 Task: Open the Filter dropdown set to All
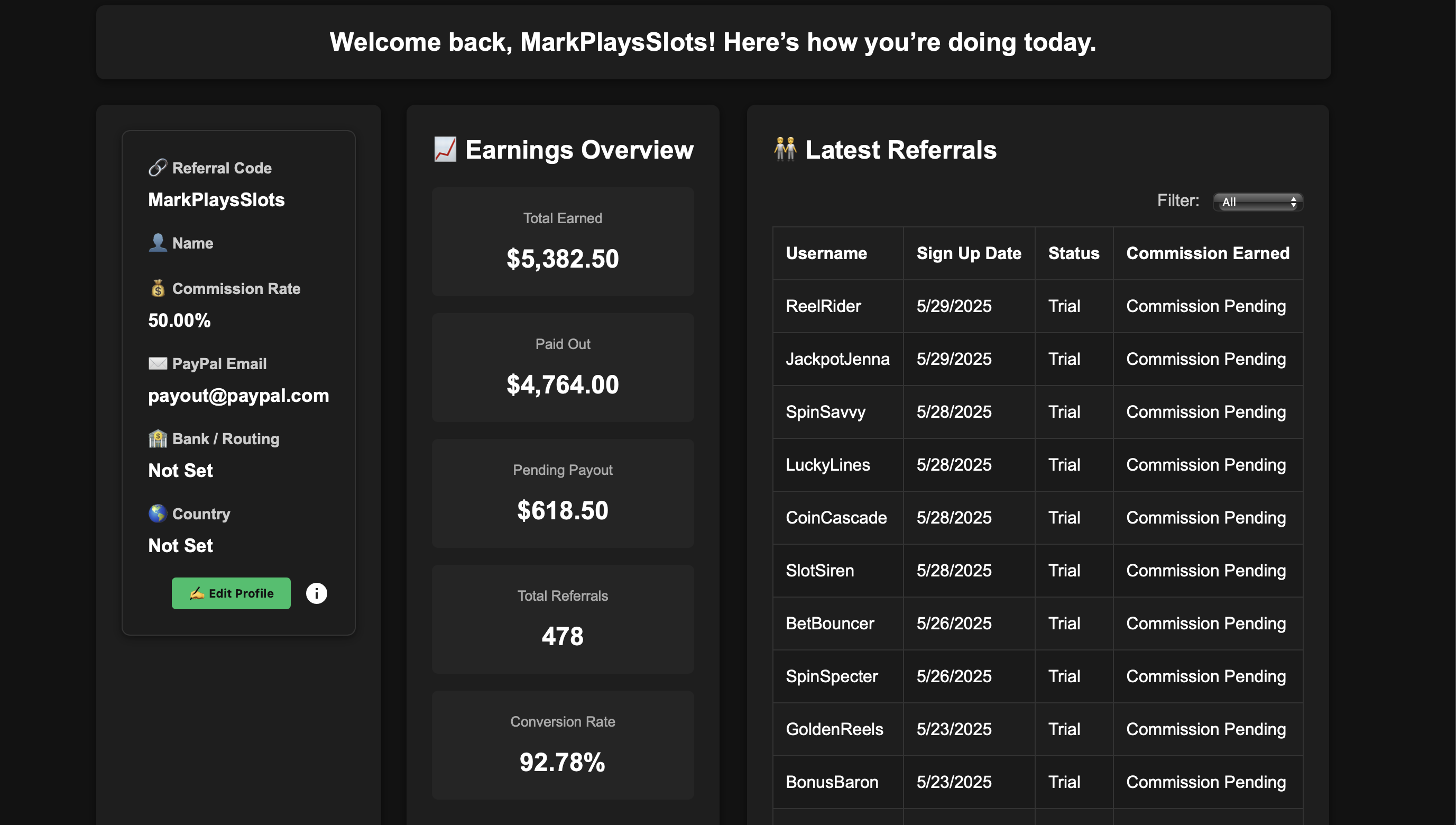[x=1258, y=201]
